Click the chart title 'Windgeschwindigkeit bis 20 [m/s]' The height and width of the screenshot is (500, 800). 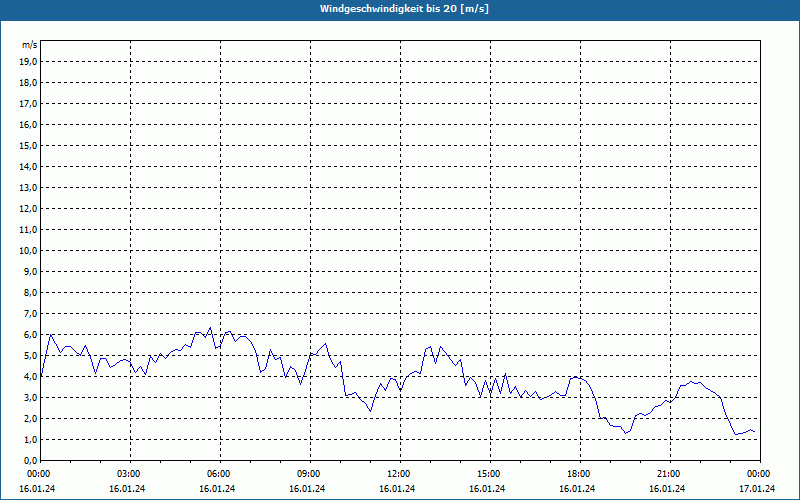click(404, 9)
